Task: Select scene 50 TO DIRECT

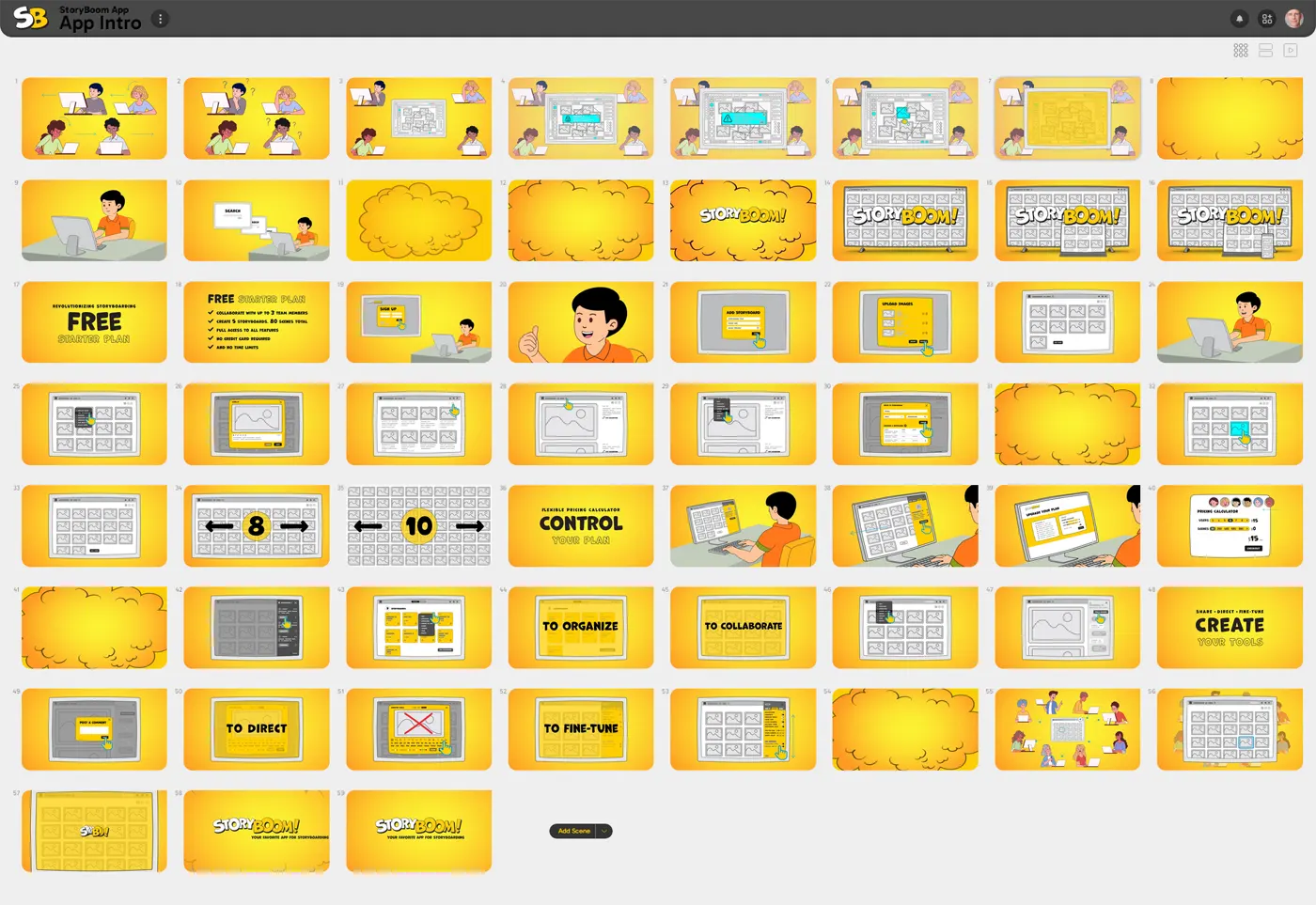Action: tap(257, 728)
